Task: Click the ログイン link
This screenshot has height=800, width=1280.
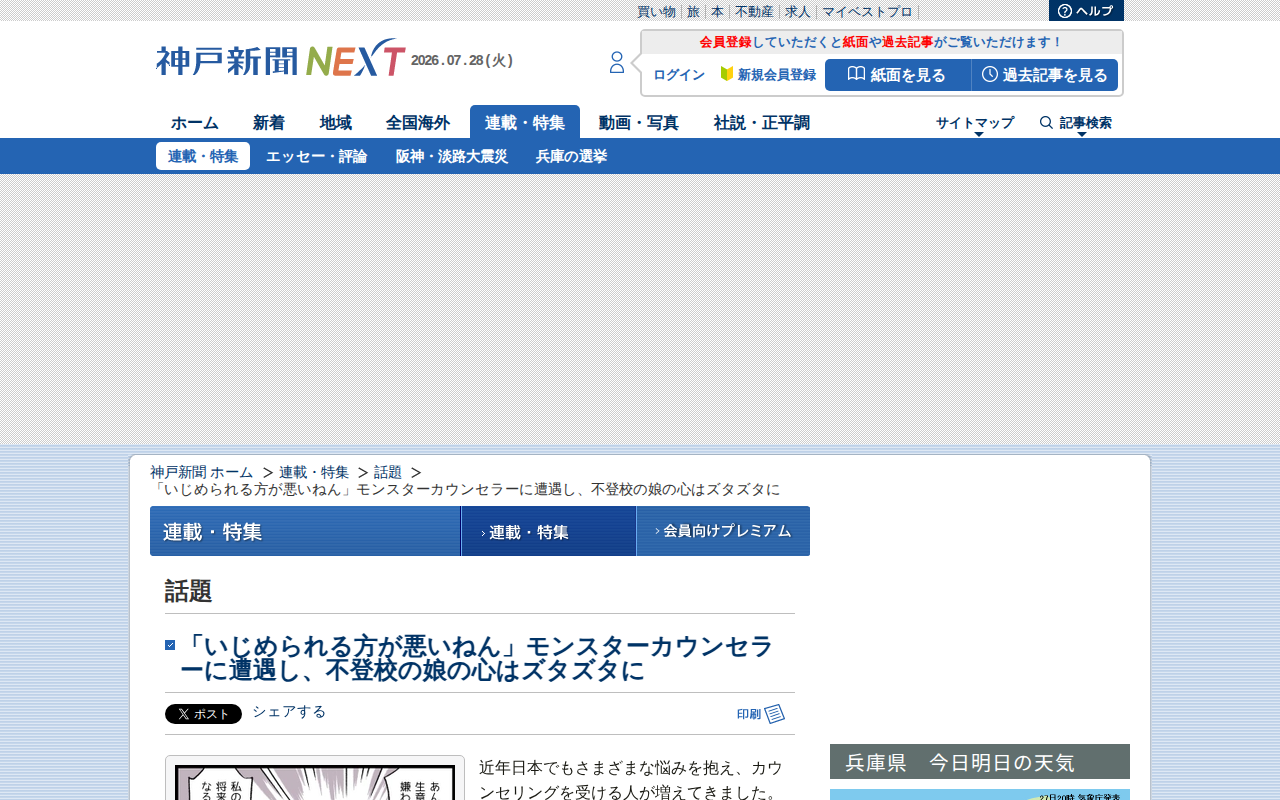Action: [679, 75]
